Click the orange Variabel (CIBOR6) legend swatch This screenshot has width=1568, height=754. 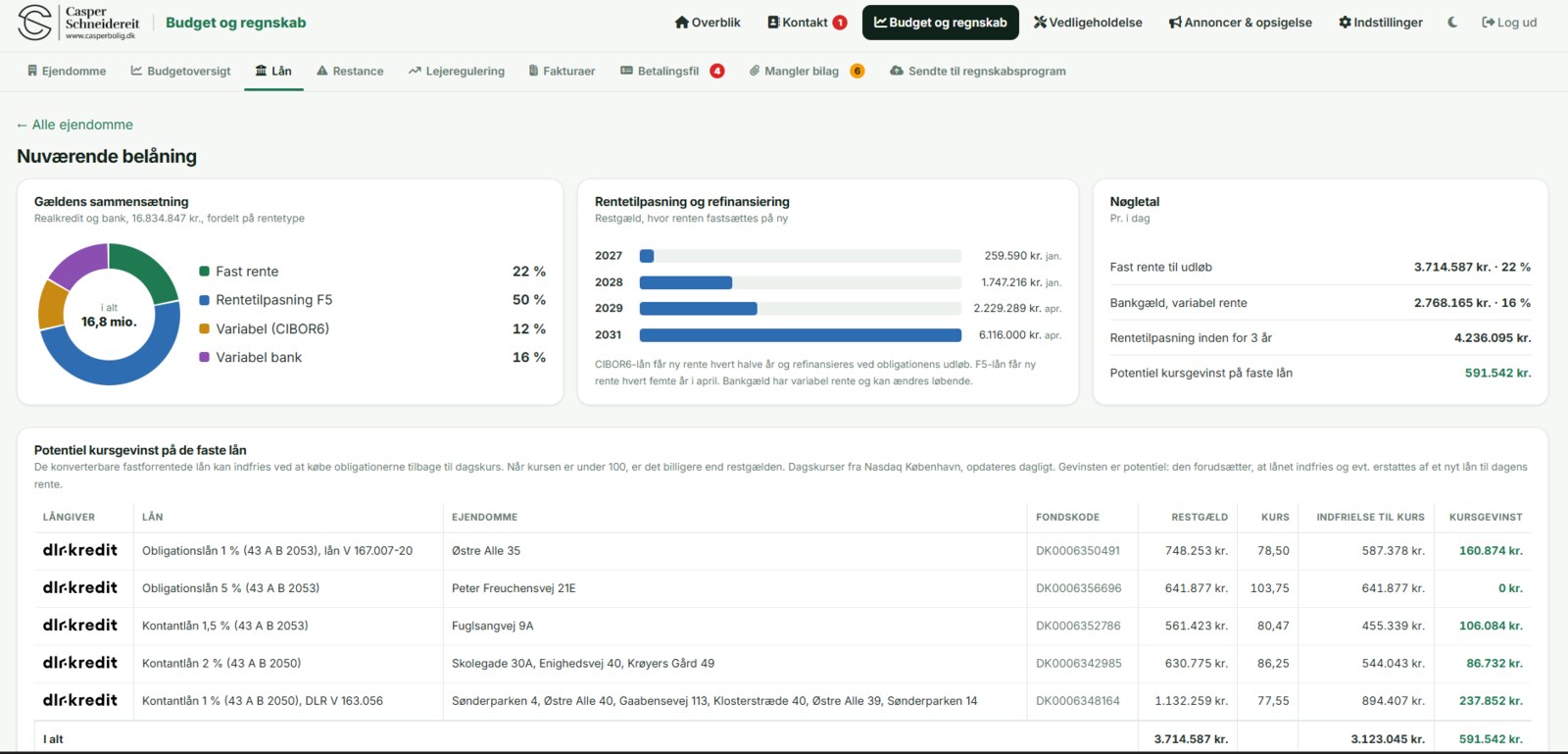(205, 329)
